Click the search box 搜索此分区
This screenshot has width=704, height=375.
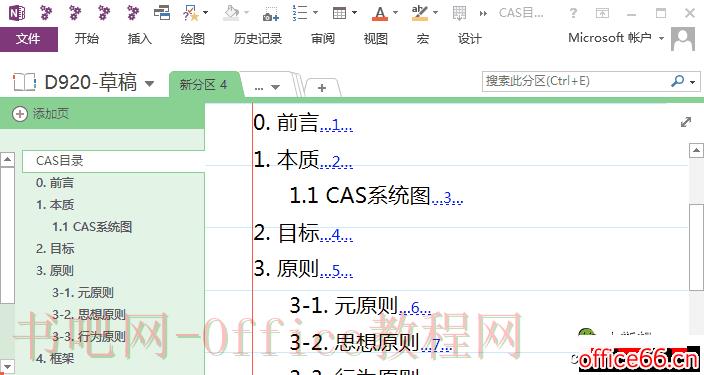pos(576,81)
